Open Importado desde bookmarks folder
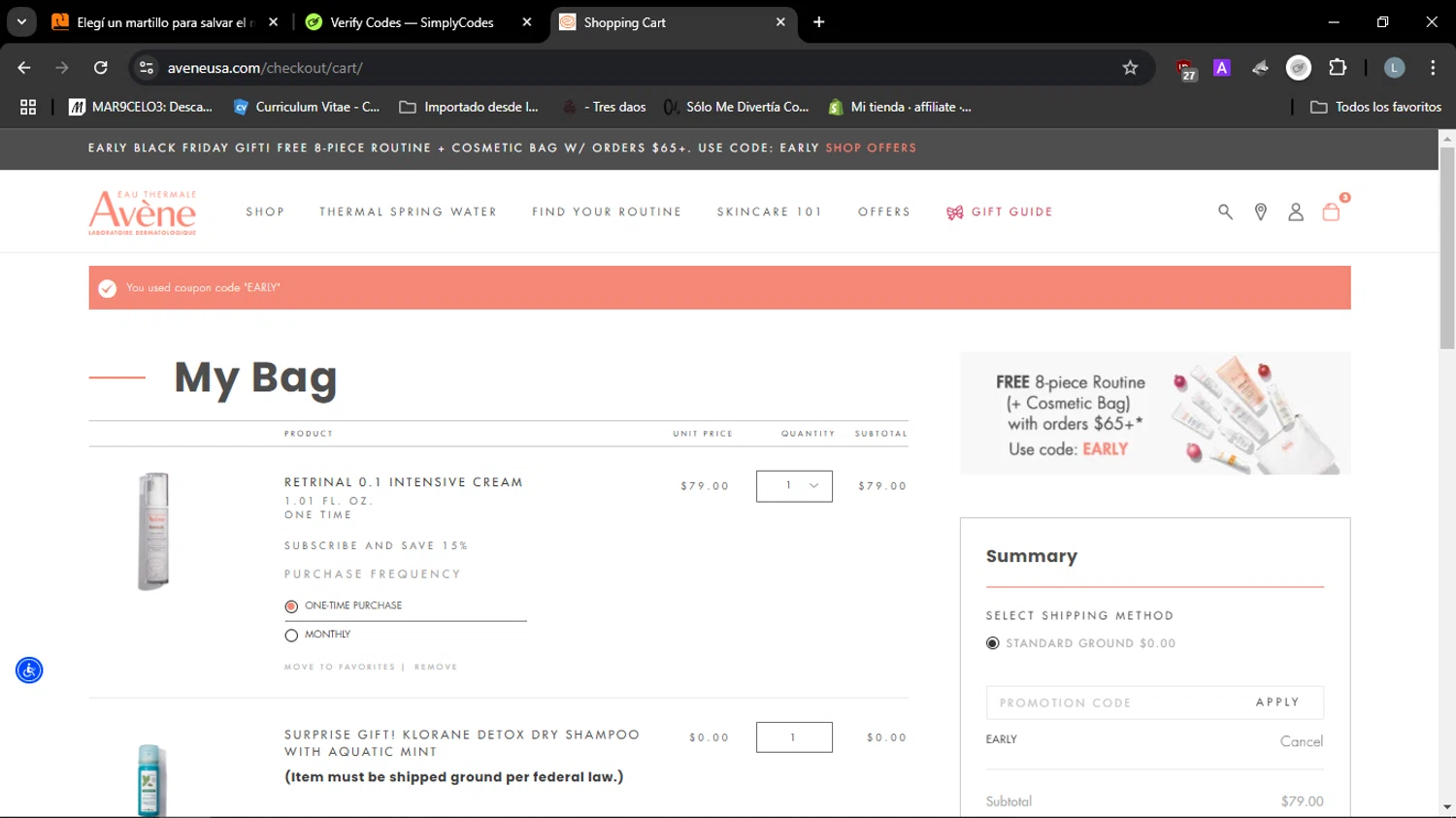The width and height of the screenshot is (1456, 818). point(469,107)
